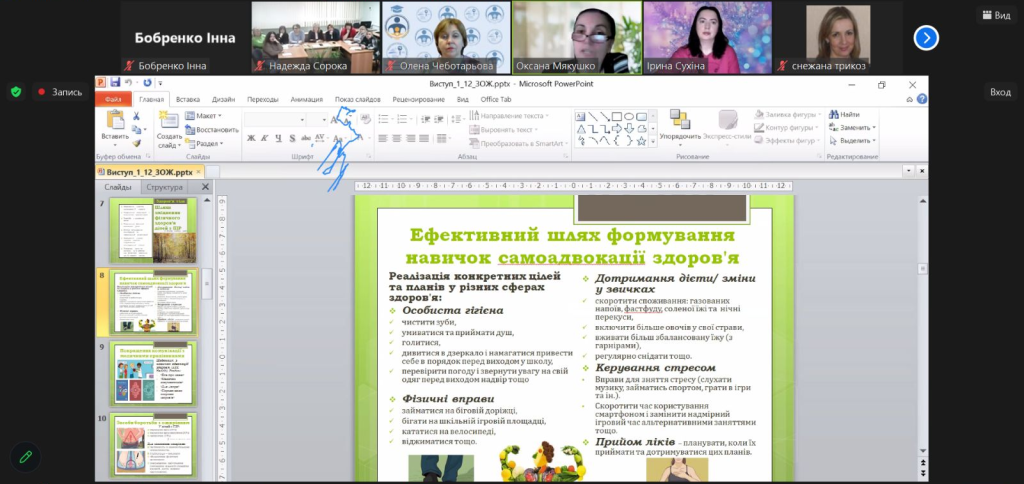Select slide 9 thumbnail in slides panel

pyautogui.click(x=153, y=372)
